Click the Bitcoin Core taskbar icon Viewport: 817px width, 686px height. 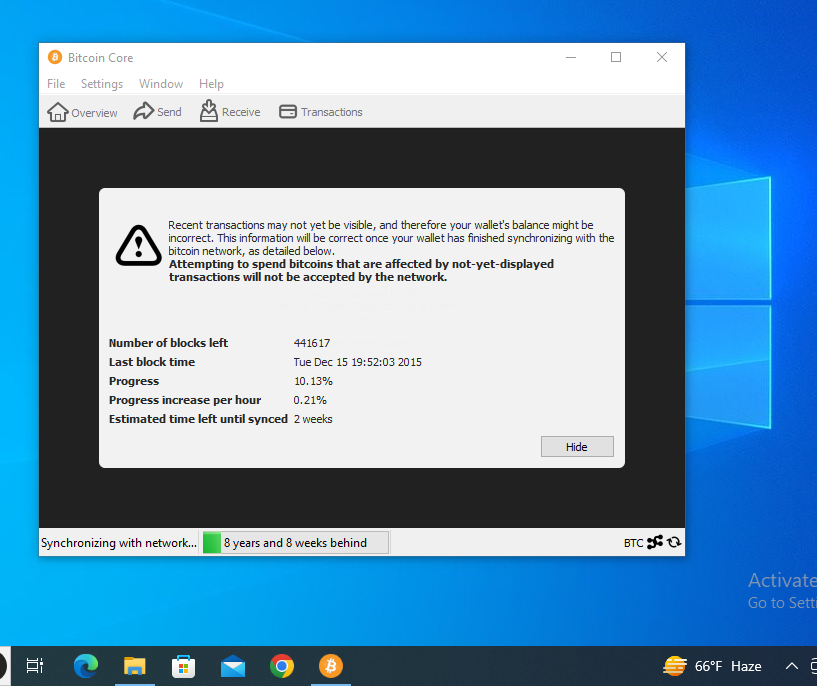331,666
